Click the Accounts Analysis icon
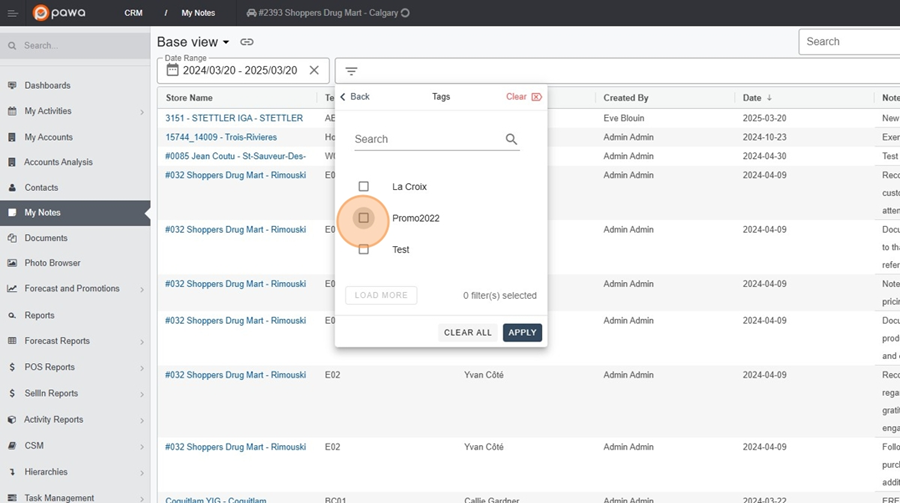900x503 pixels. click(12, 162)
